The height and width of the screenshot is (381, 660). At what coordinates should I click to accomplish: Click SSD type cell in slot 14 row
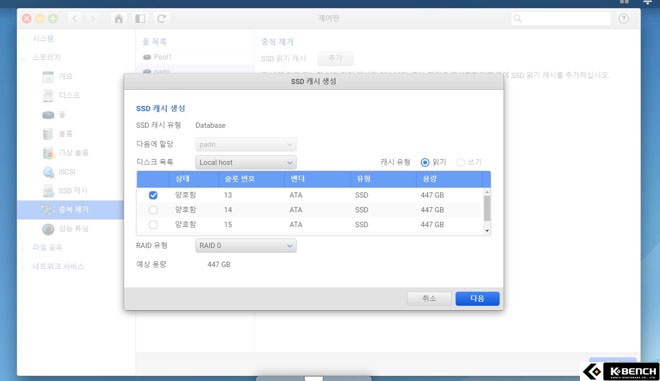[362, 210]
